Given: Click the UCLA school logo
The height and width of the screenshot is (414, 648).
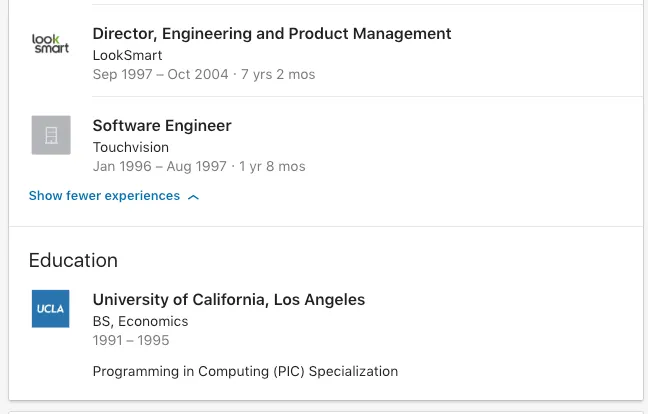Looking at the screenshot, I should [50, 309].
